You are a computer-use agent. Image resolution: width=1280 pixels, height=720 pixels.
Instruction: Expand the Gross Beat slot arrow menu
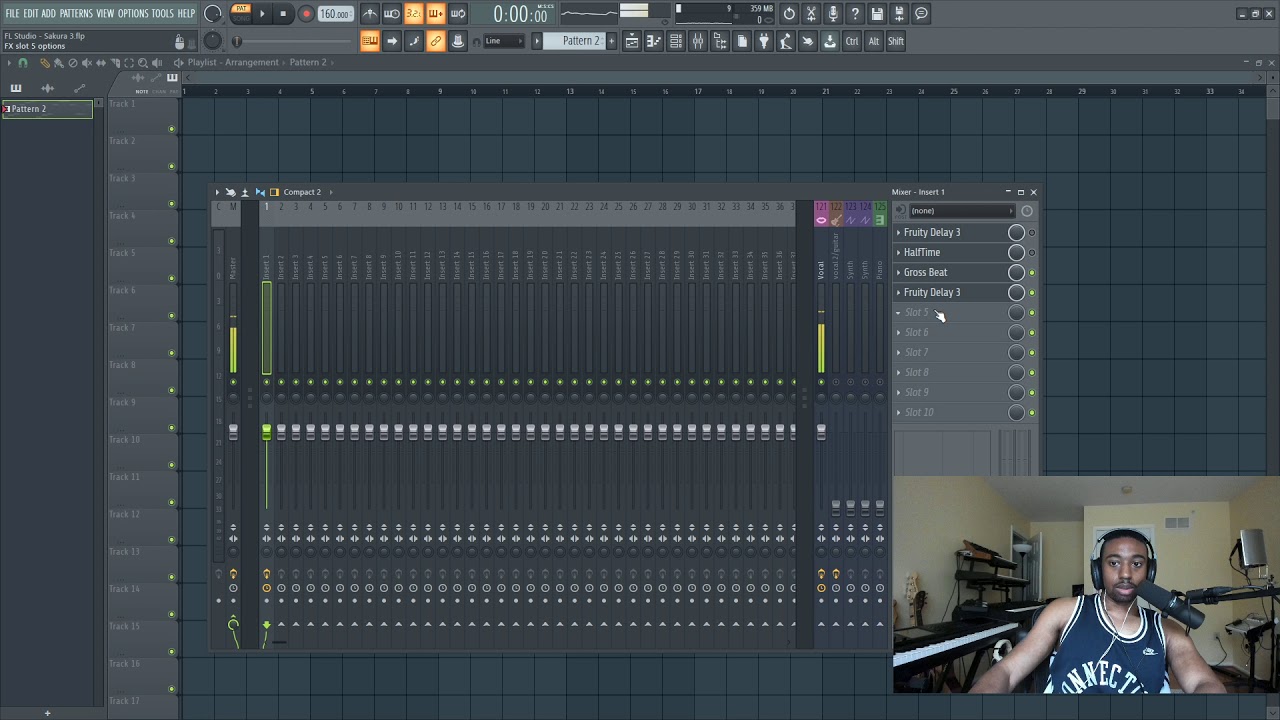tap(898, 272)
